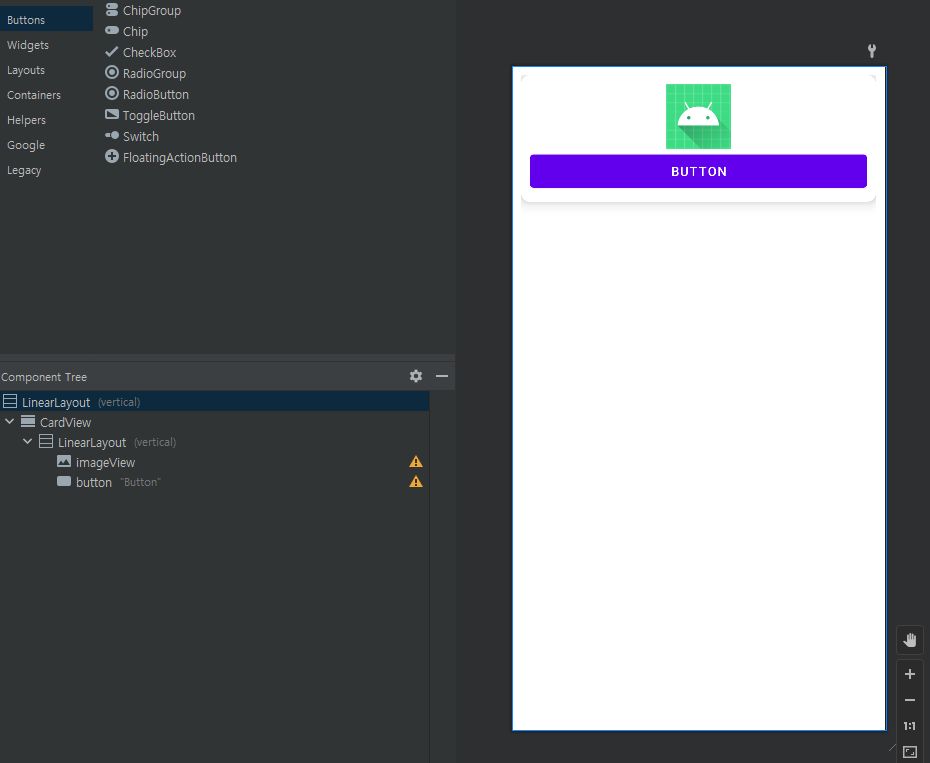
Task: Select the FloatingActionButton label
Action: pyautogui.click(x=180, y=157)
